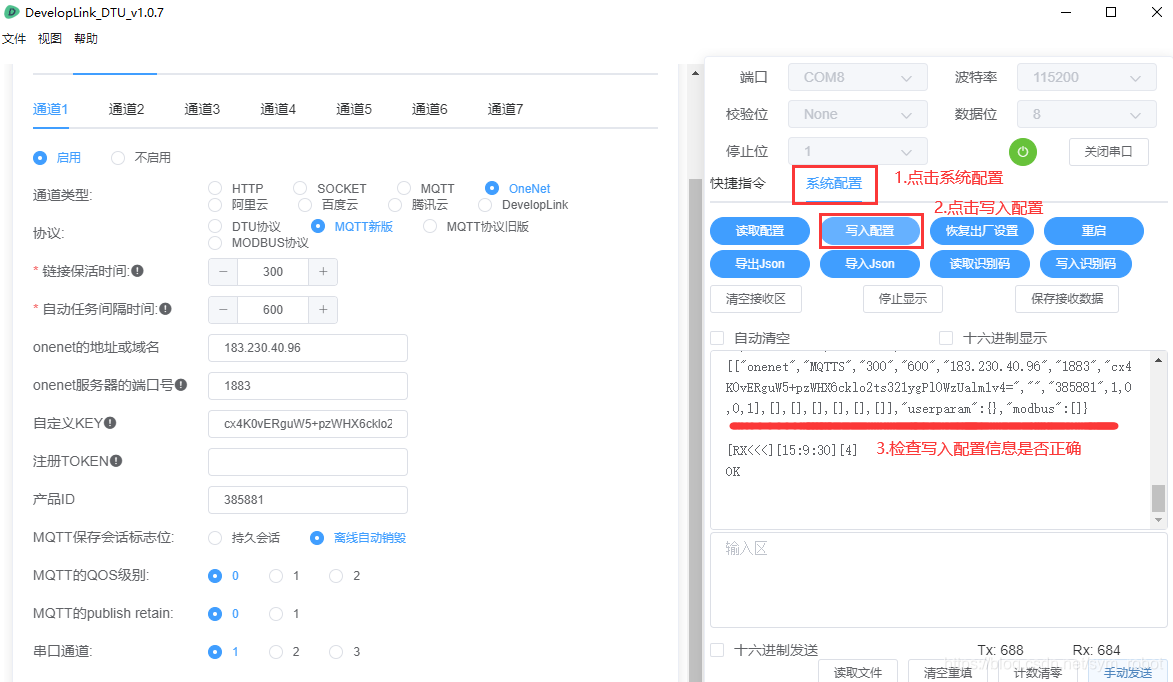The width and height of the screenshot is (1173, 682).
Task: Toggle the 十六进制显示 checkbox
Action: tap(946, 338)
